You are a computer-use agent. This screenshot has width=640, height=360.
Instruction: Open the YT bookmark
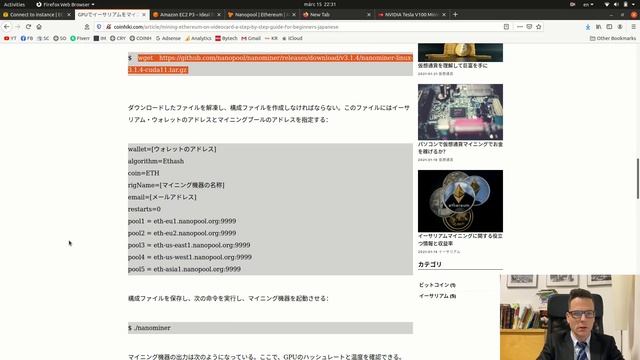tap(10, 38)
